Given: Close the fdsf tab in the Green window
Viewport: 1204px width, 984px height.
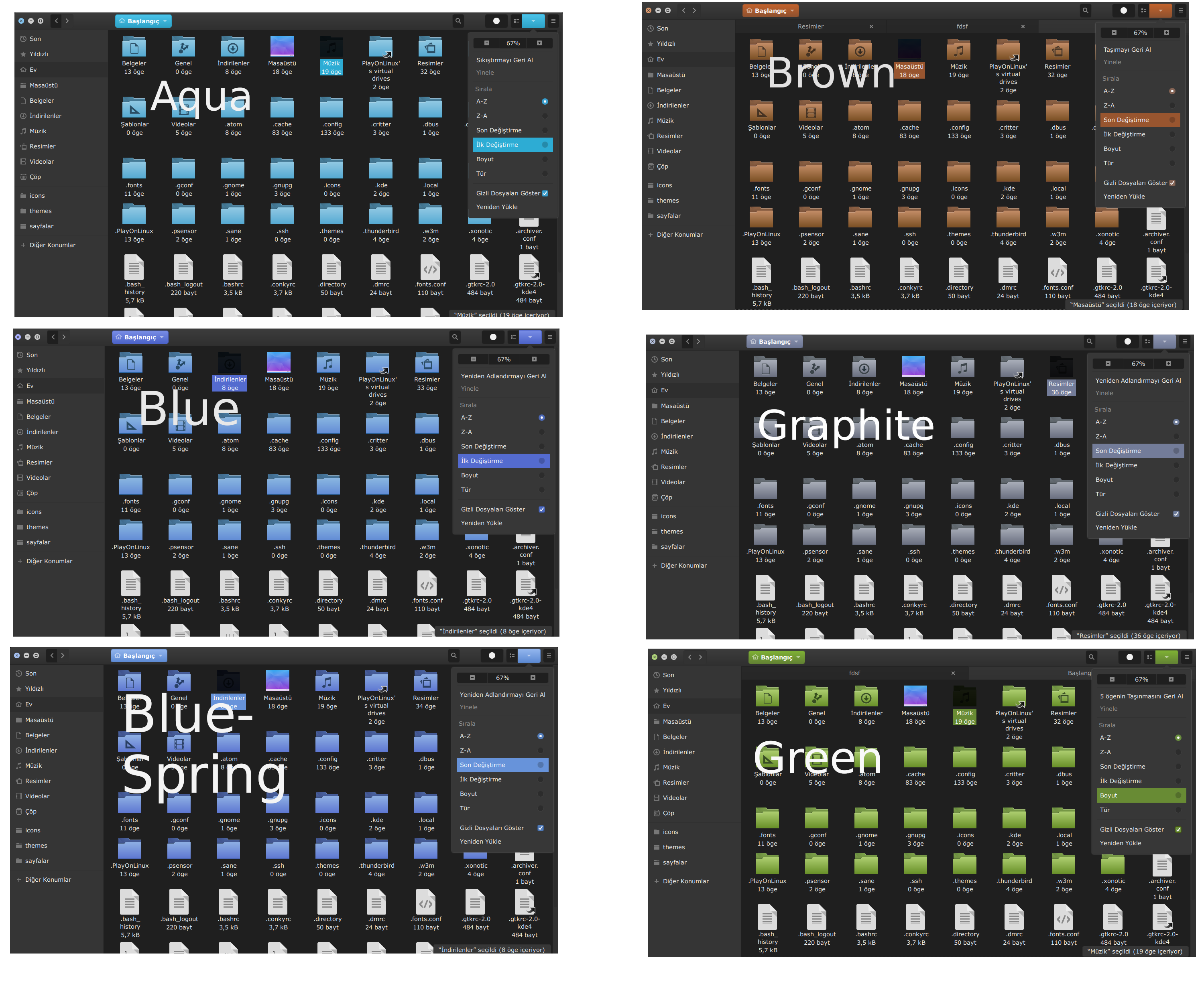Looking at the screenshot, I should pyautogui.click(x=953, y=673).
